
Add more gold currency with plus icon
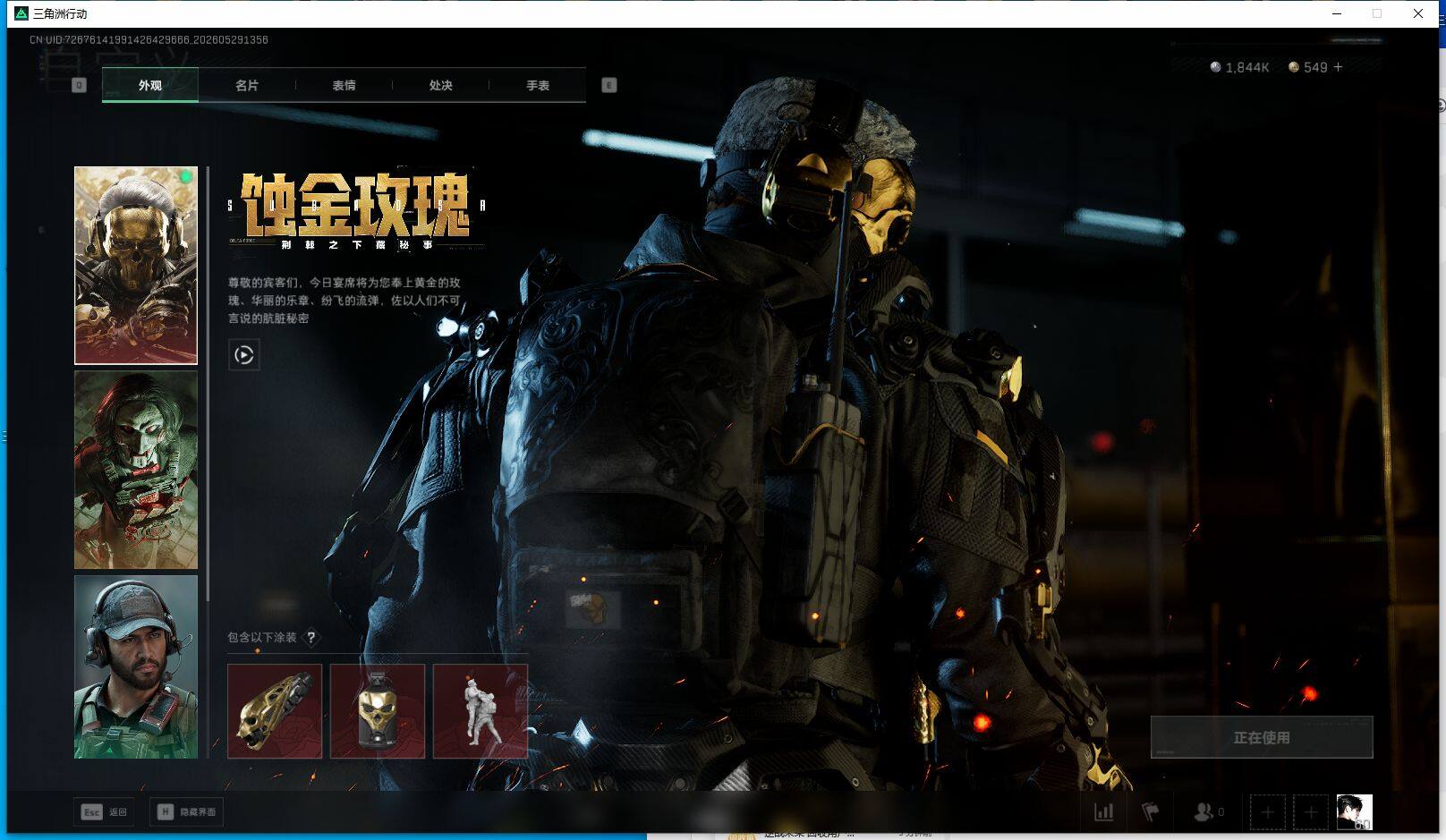[x=1339, y=67]
